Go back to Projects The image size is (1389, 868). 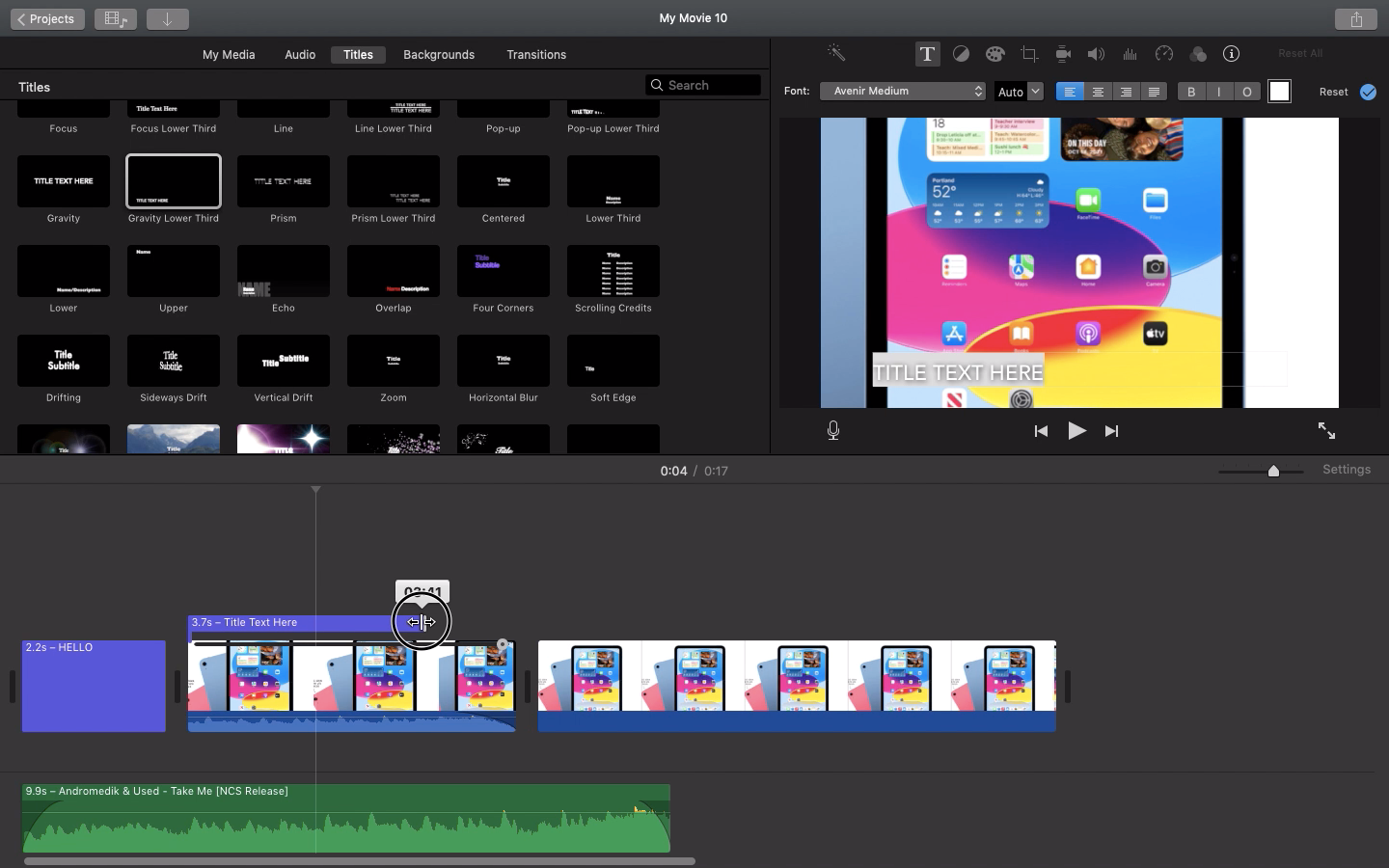(x=47, y=18)
